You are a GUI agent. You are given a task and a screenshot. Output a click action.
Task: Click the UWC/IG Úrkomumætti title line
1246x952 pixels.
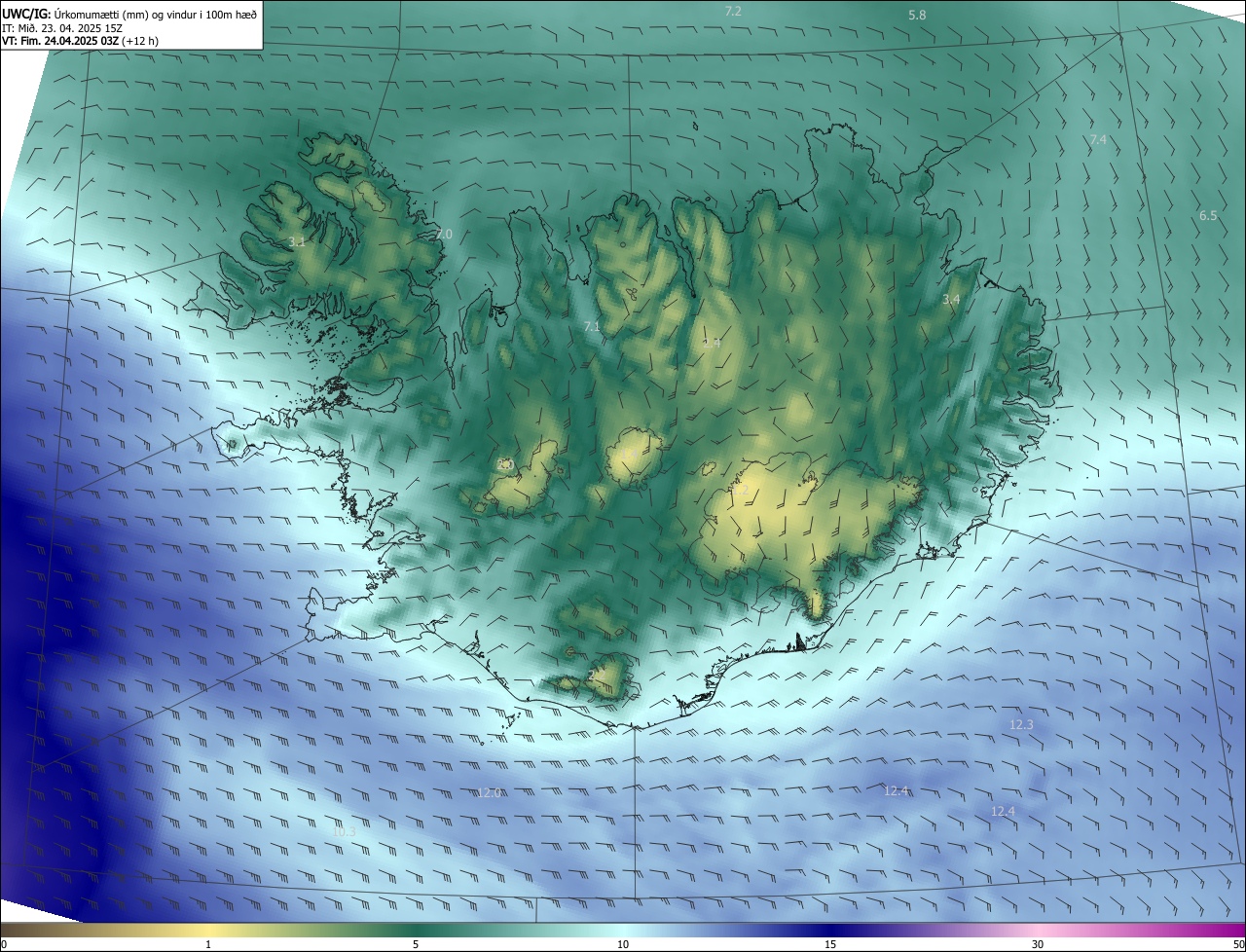(x=129, y=13)
